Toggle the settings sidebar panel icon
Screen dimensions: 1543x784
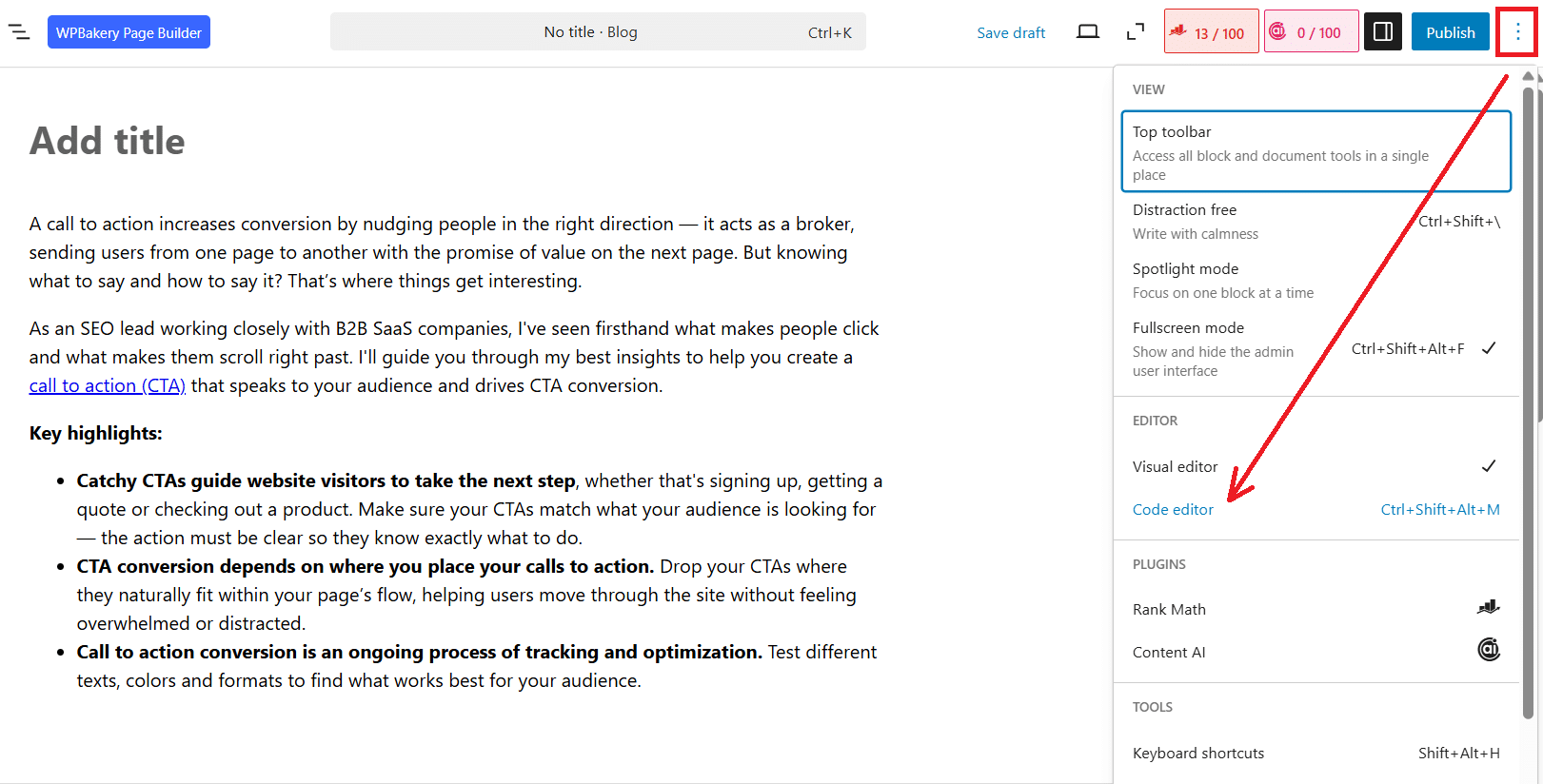pos(1383,31)
